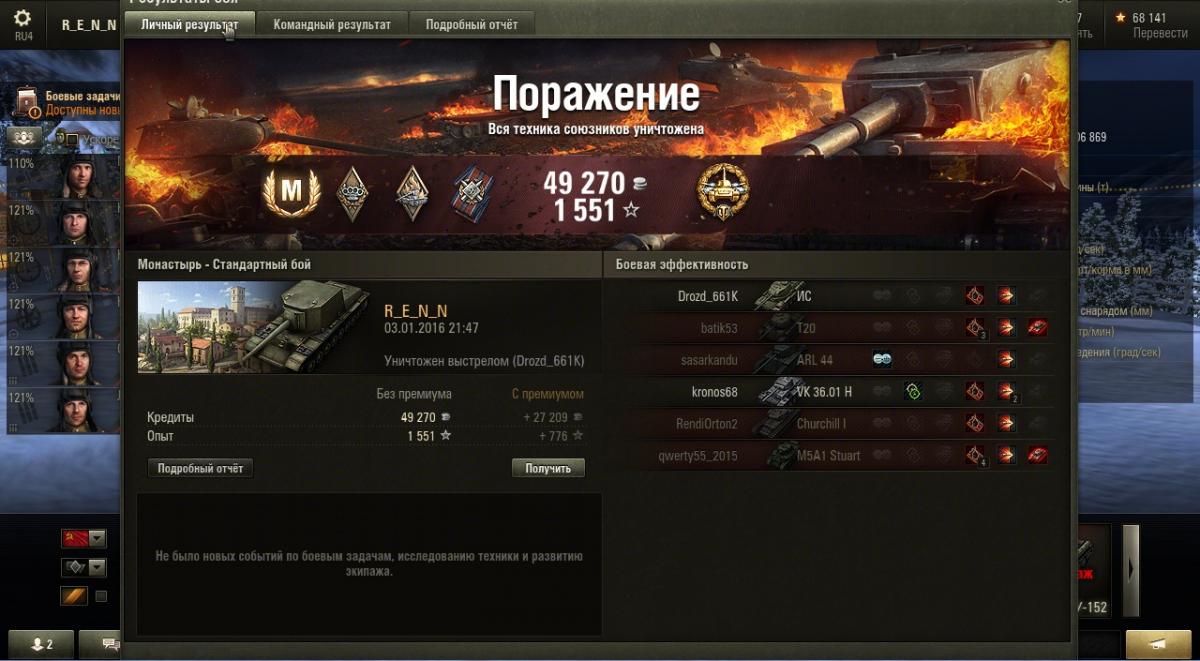Click the damage icon in RendiOrton2 row

1006,423
